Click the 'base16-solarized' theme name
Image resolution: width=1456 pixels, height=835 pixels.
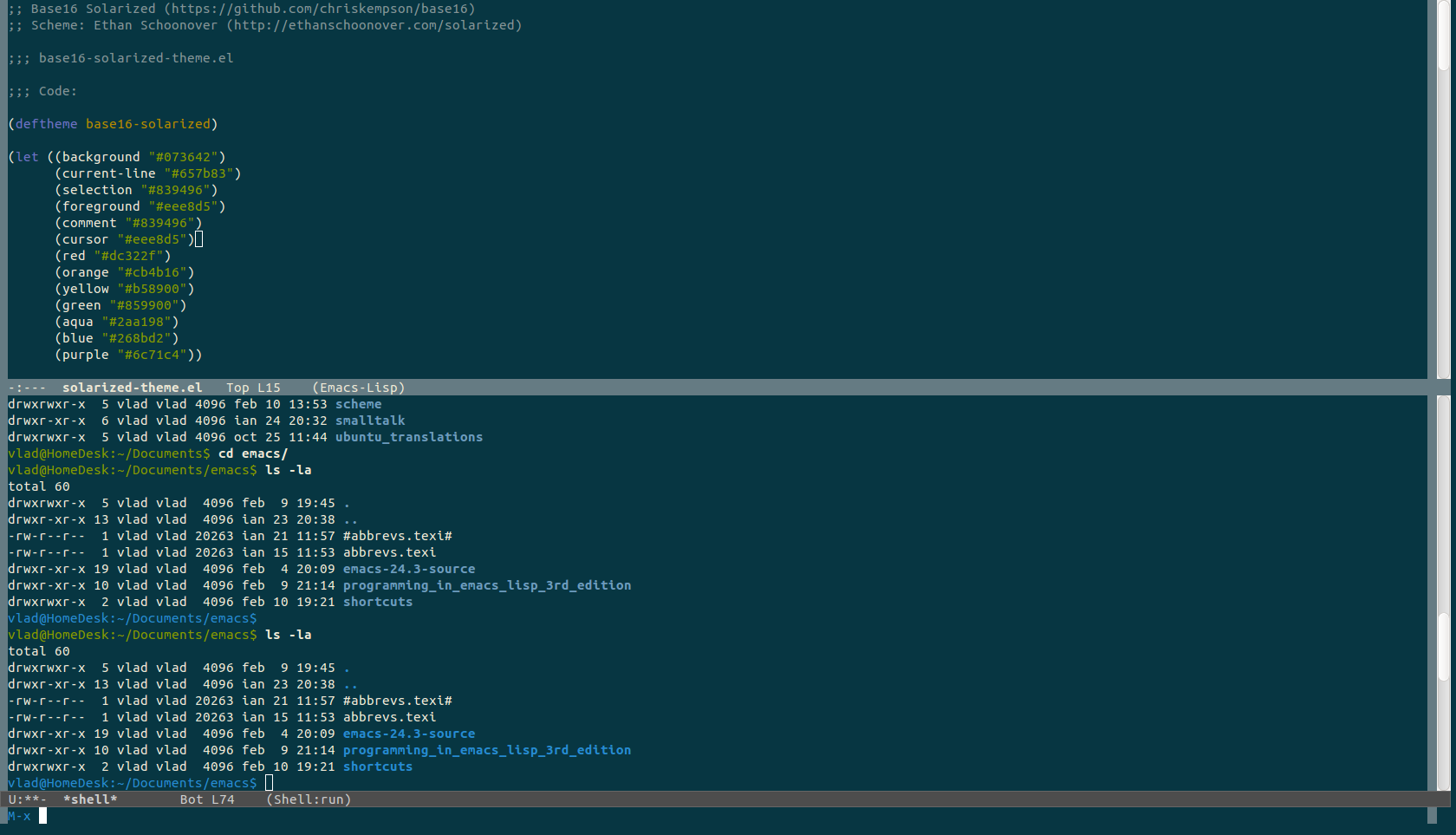[x=148, y=124]
